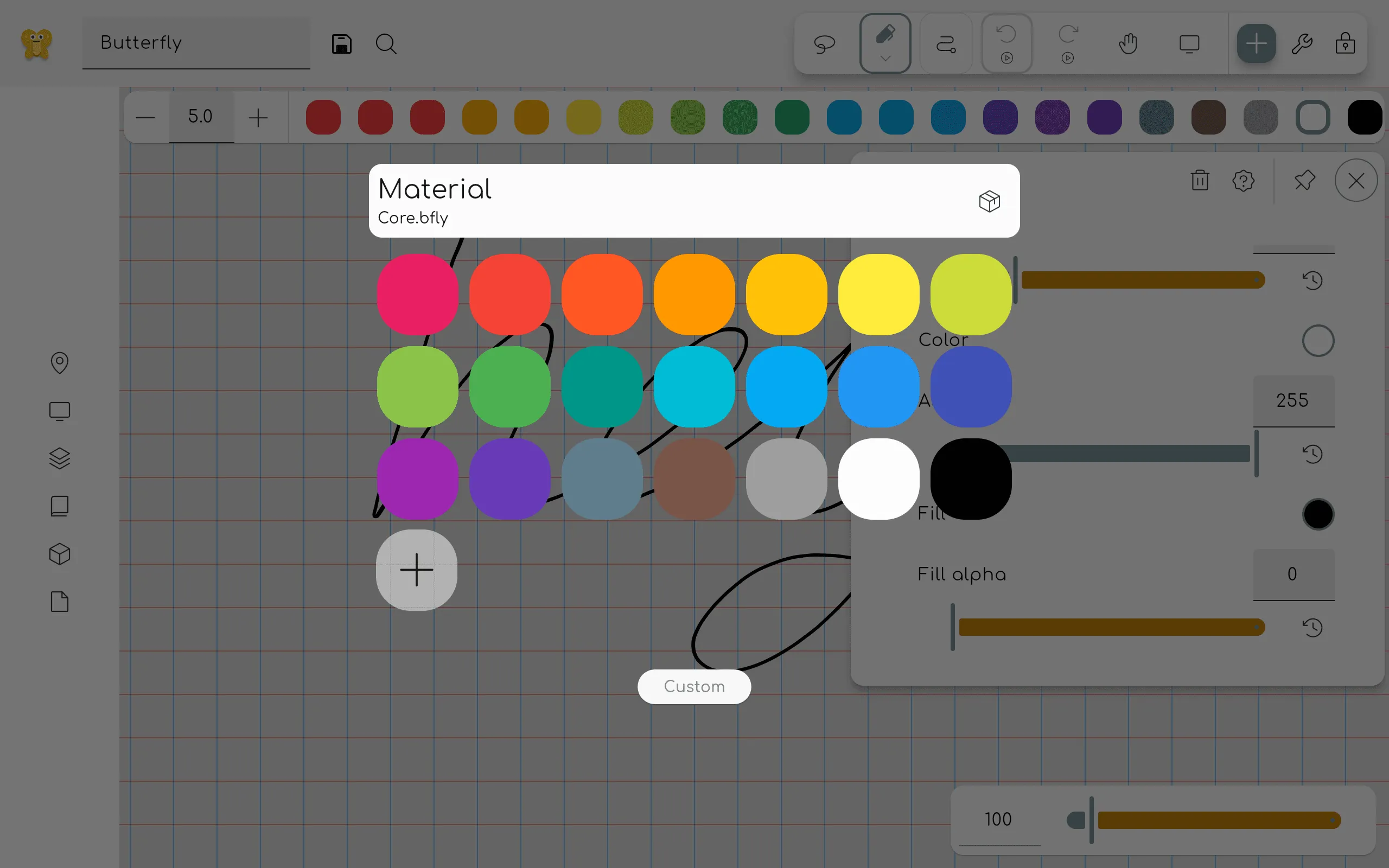Open the 3D cube panel in the sidebar

tap(60, 553)
